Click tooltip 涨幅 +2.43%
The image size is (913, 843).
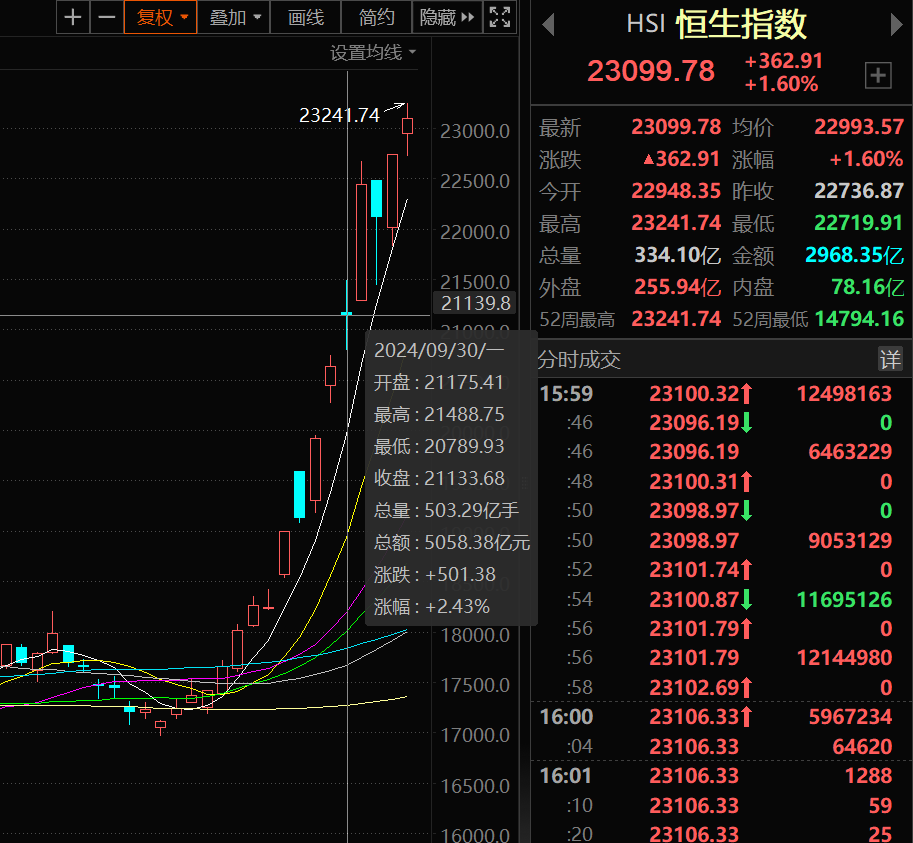click(x=431, y=607)
